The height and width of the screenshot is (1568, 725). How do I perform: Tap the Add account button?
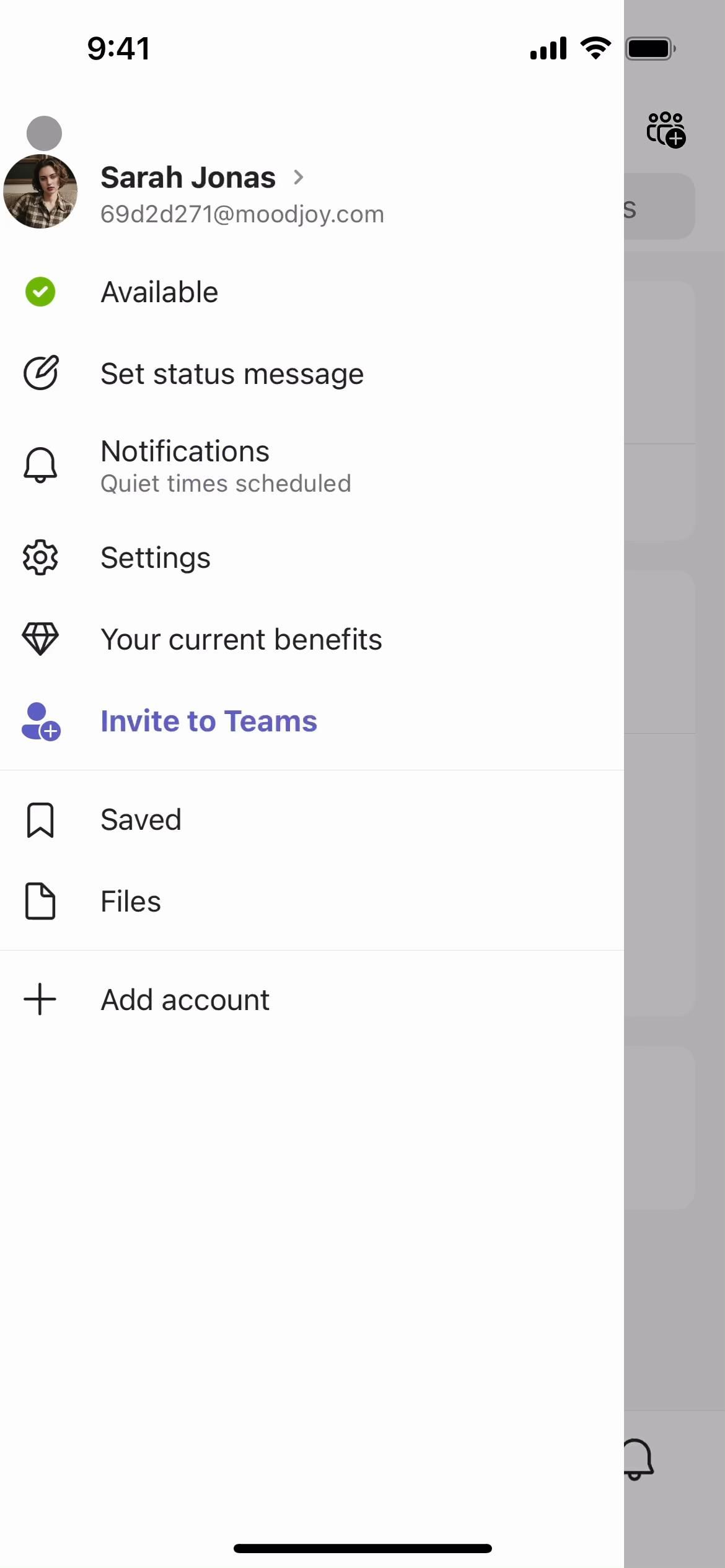point(185,1000)
